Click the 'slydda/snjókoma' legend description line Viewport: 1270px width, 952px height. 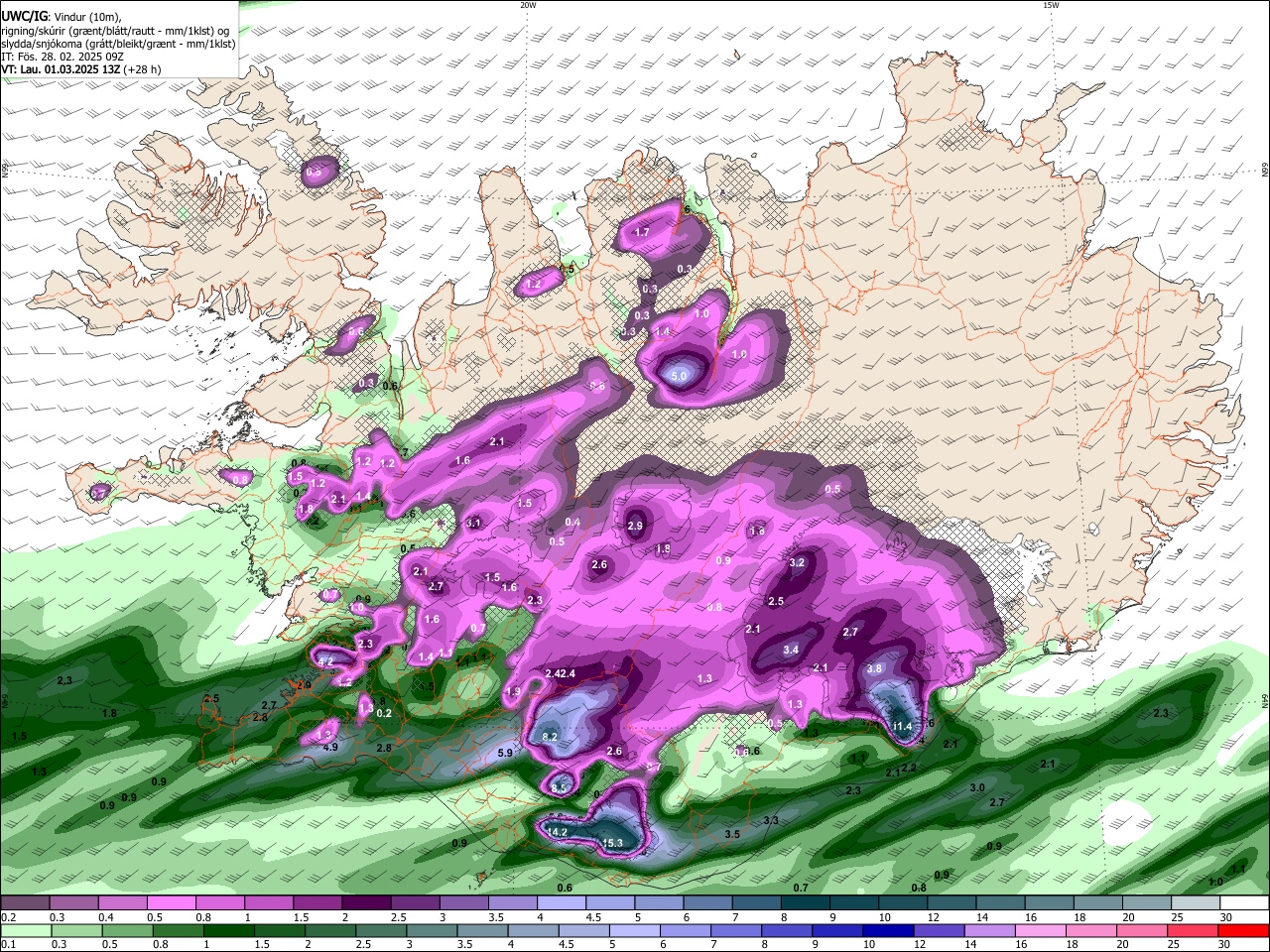coord(118,44)
